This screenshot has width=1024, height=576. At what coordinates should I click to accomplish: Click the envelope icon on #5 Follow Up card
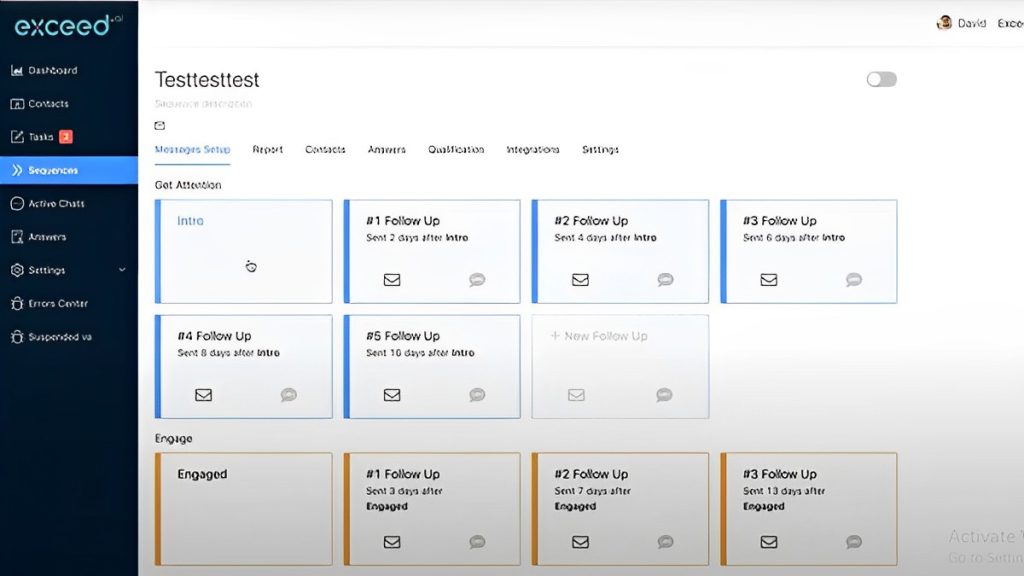pos(391,395)
